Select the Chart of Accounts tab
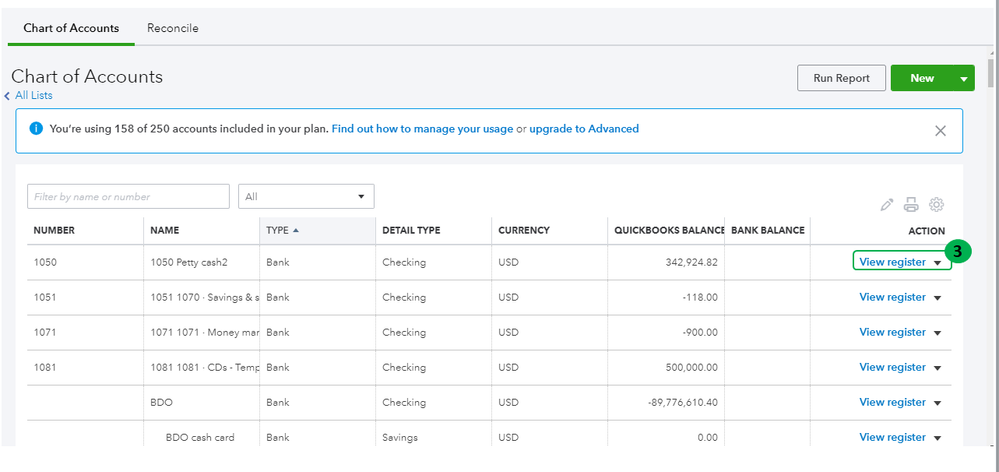Viewport: 999px width, 472px height. click(71, 28)
